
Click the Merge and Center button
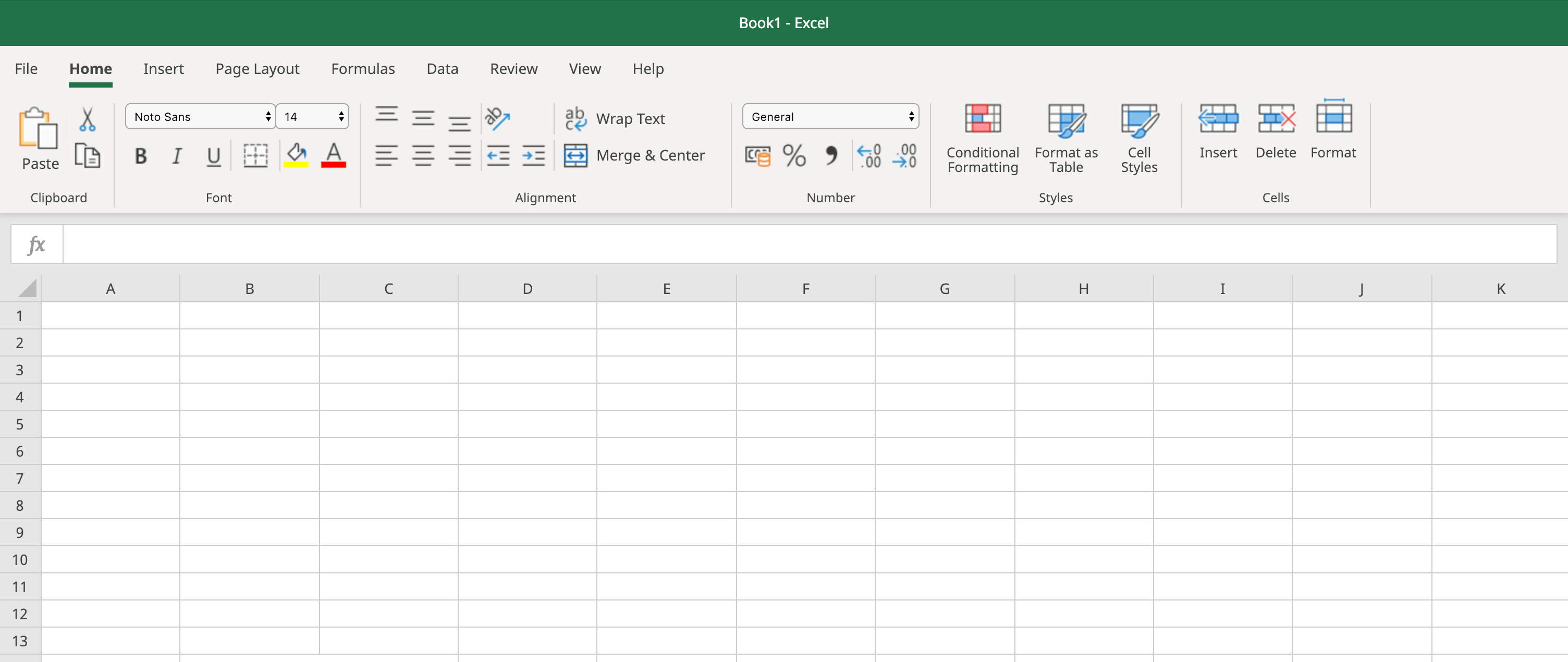pyautogui.click(x=635, y=155)
